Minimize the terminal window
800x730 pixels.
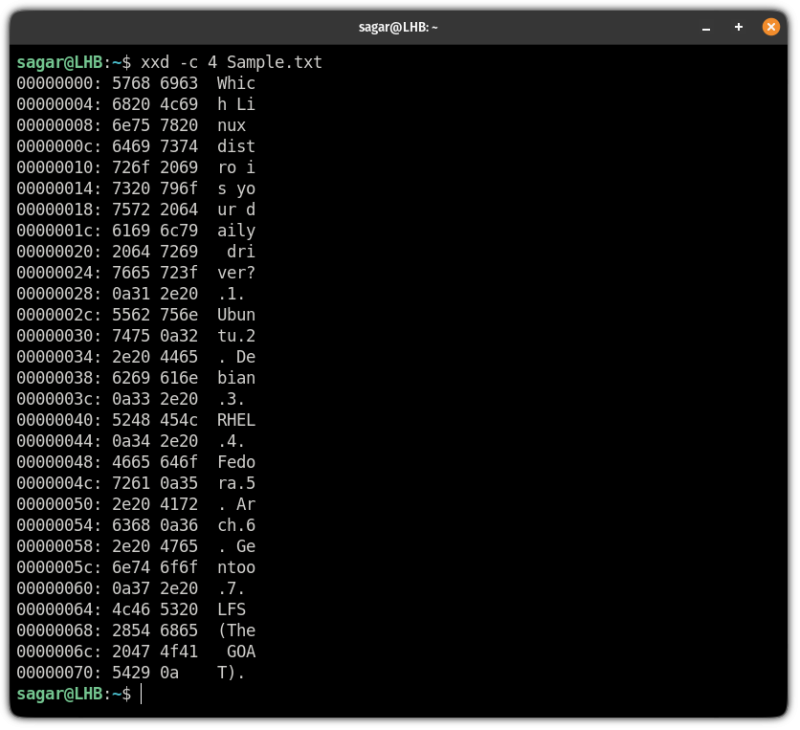[707, 28]
